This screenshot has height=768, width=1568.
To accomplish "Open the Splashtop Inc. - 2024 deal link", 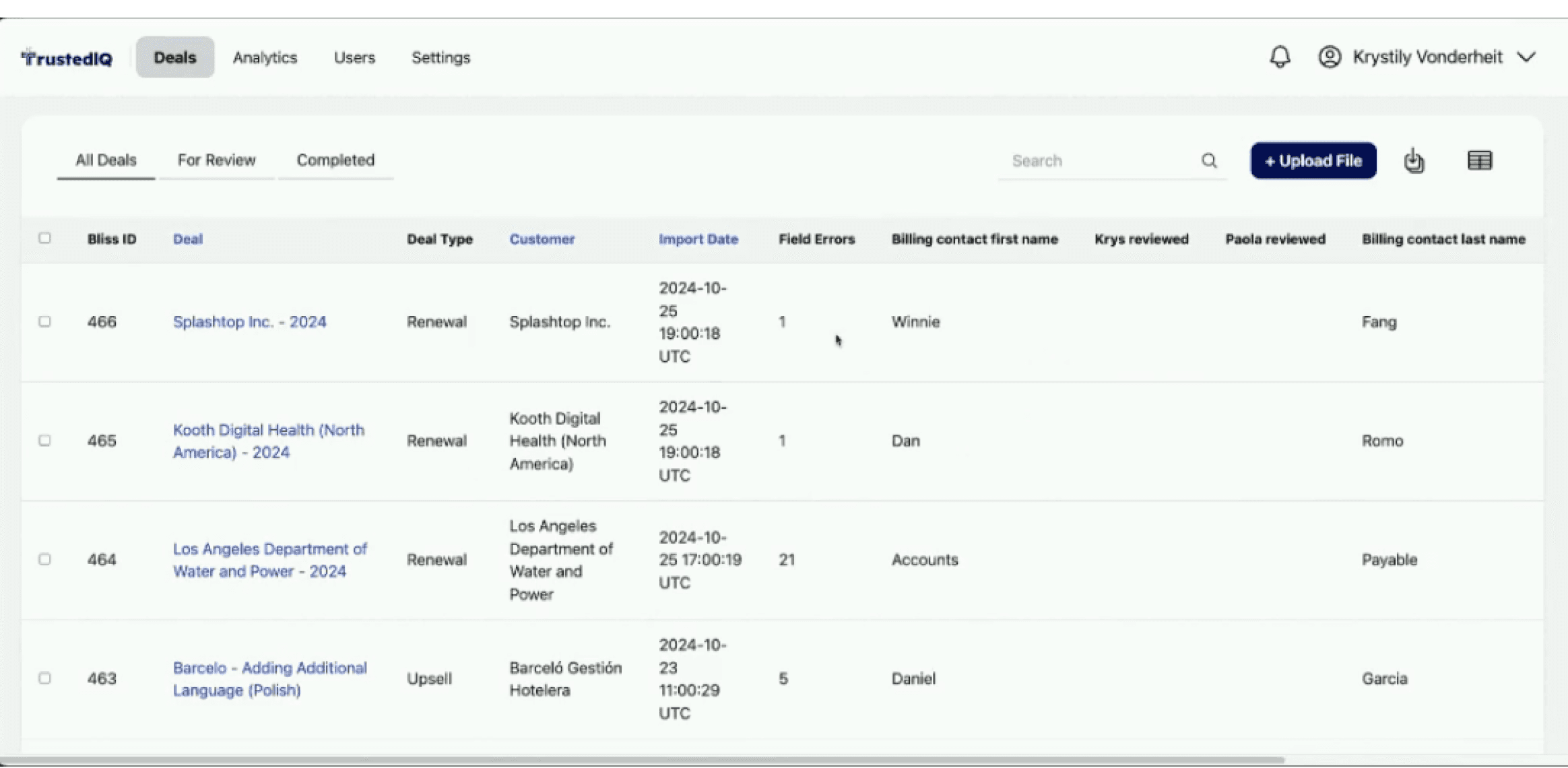I will 249,322.
